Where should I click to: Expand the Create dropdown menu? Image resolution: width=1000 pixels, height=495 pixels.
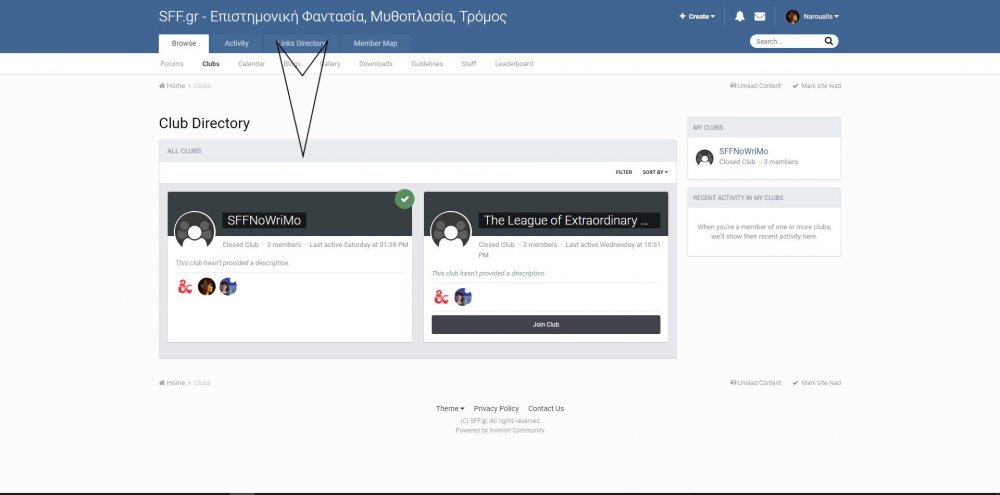tap(697, 17)
